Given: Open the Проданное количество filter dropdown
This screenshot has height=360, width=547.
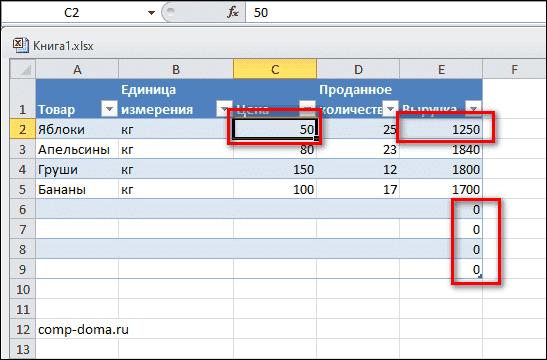Looking at the screenshot, I should 390,109.
